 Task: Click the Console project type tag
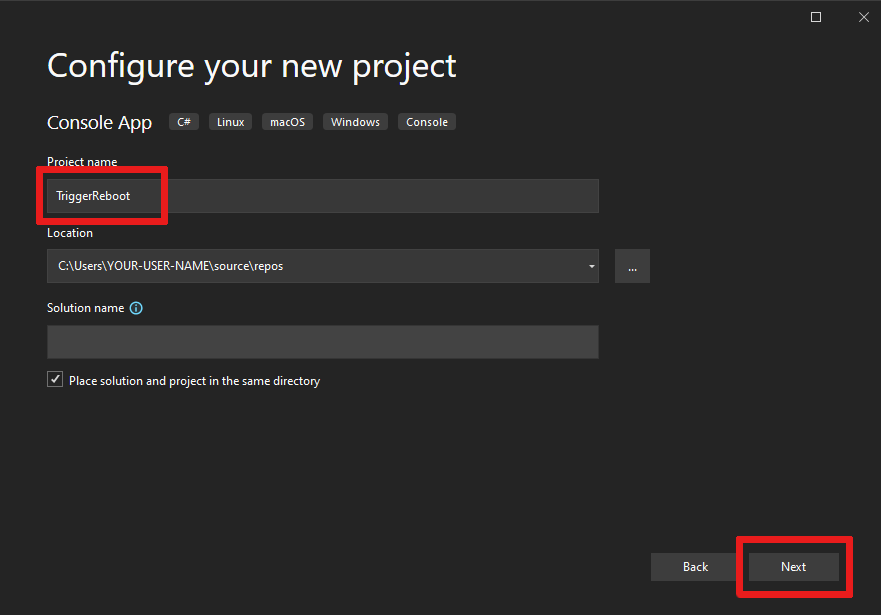click(x=426, y=121)
